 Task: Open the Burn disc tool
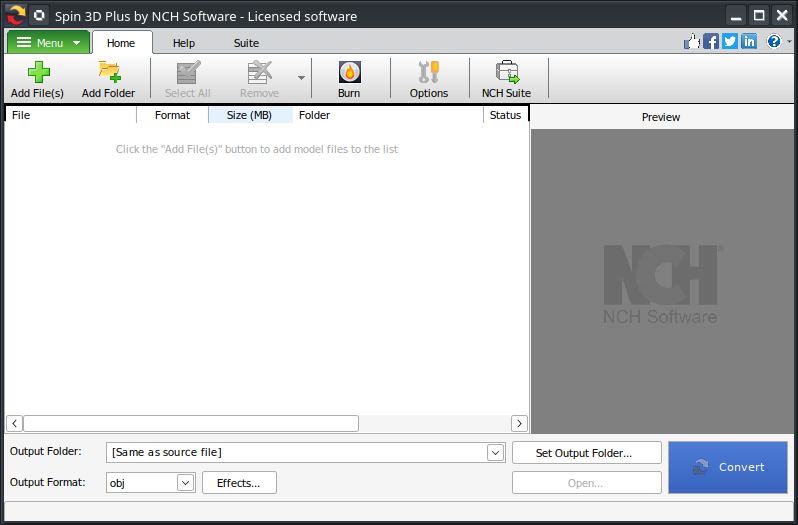(349, 79)
